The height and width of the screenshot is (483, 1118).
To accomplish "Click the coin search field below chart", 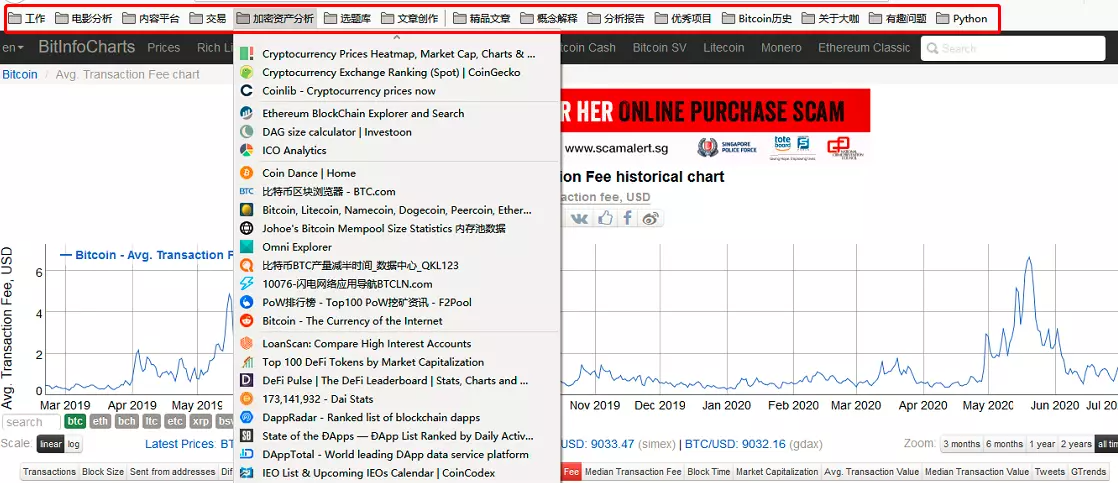I will (30, 422).
